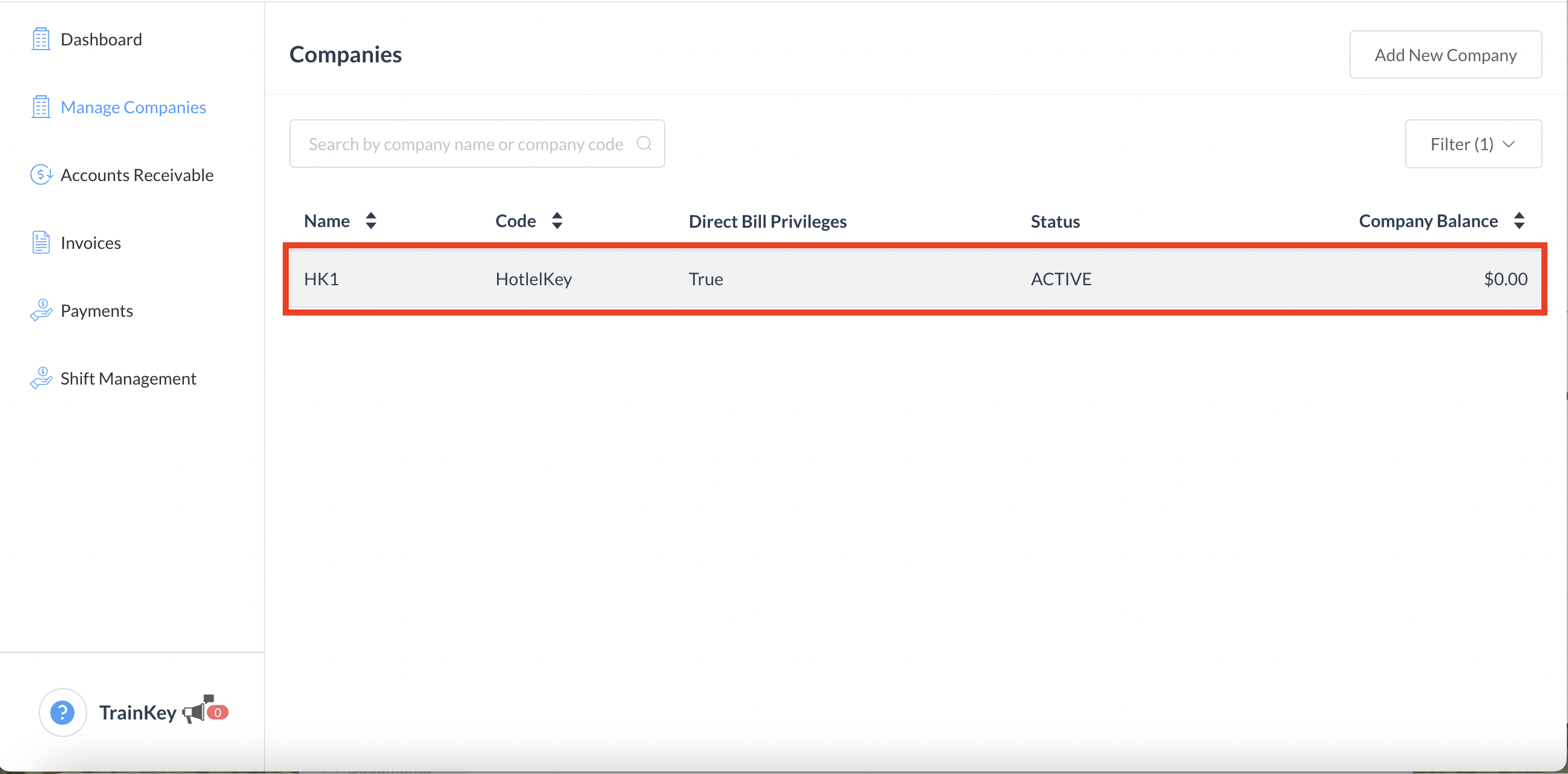The width and height of the screenshot is (1568, 774).
Task: Click Add New Company button
Action: 1445,55
